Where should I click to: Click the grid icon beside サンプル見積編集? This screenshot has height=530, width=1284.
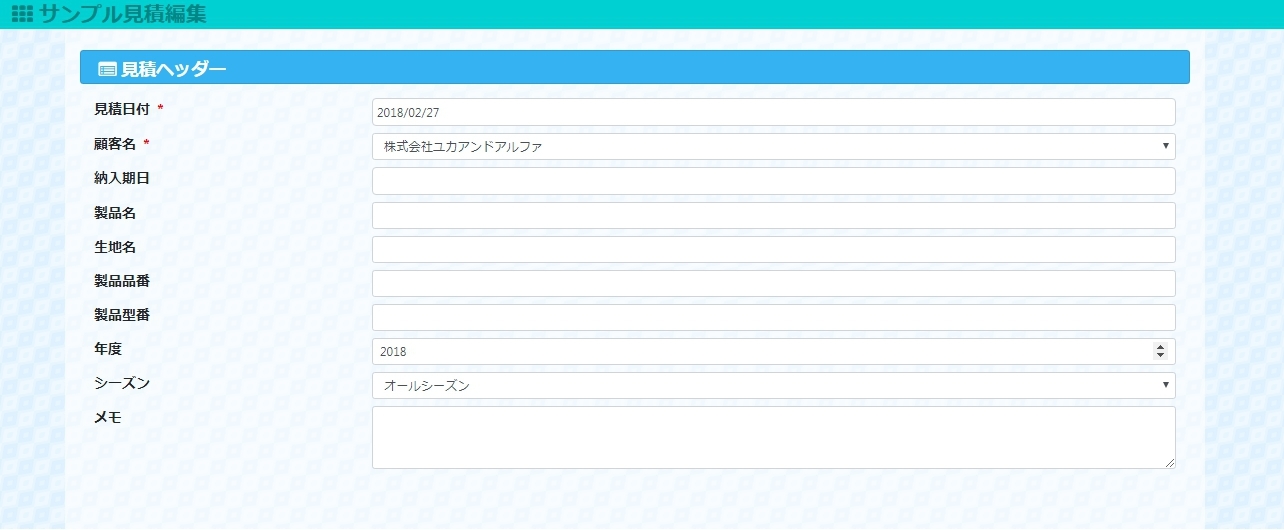coord(21,14)
